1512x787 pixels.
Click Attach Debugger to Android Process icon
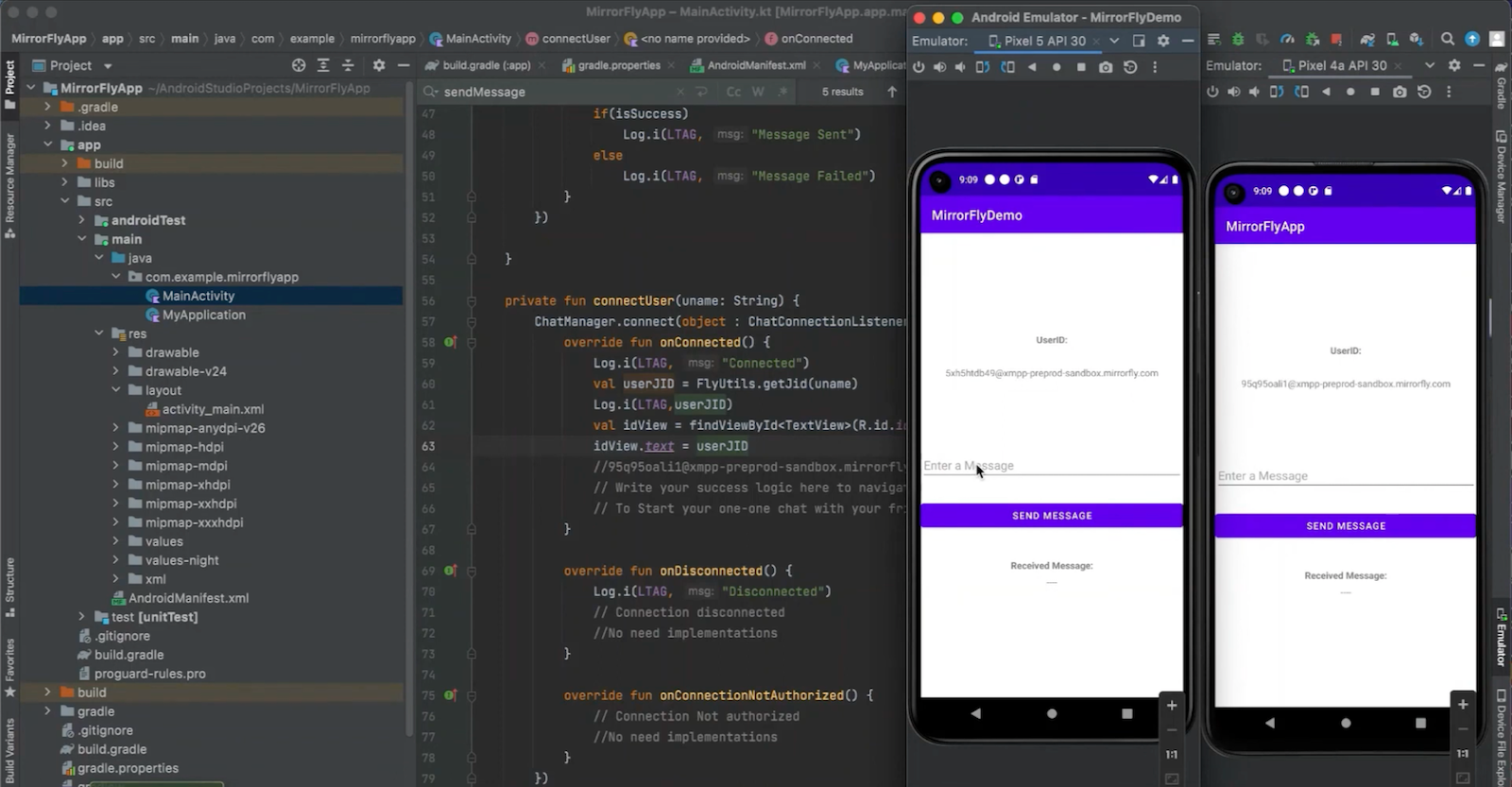1313,39
